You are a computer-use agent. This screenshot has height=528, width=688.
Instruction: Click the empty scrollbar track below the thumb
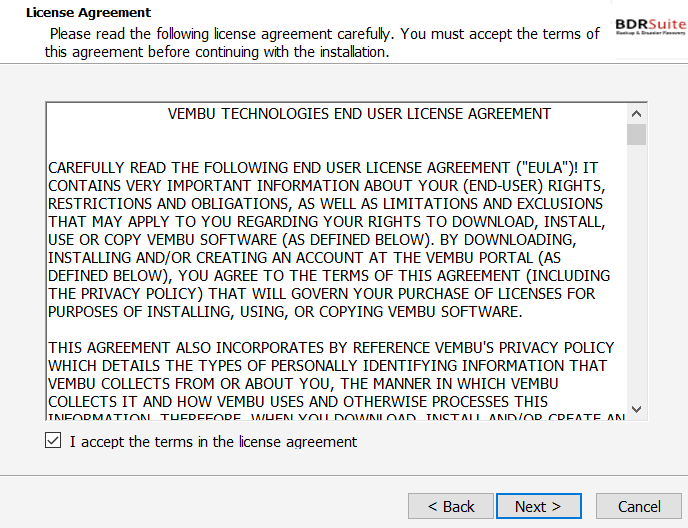pos(636,272)
